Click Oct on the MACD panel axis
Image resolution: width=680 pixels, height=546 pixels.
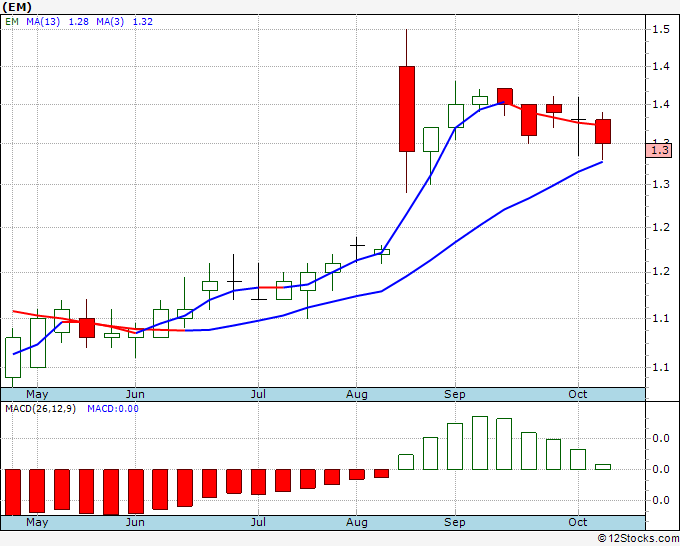click(578, 522)
